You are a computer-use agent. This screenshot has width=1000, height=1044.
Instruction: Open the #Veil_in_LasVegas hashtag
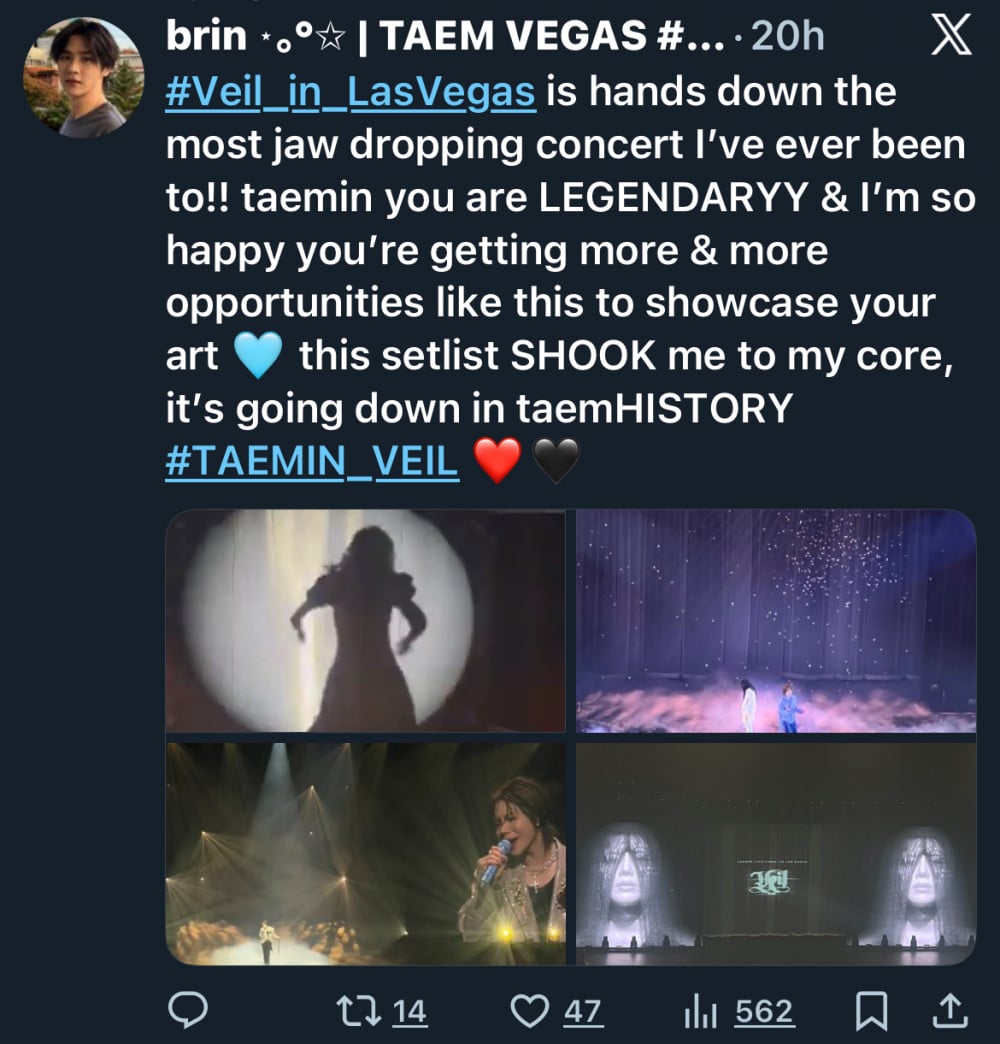[x=351, y=93]
